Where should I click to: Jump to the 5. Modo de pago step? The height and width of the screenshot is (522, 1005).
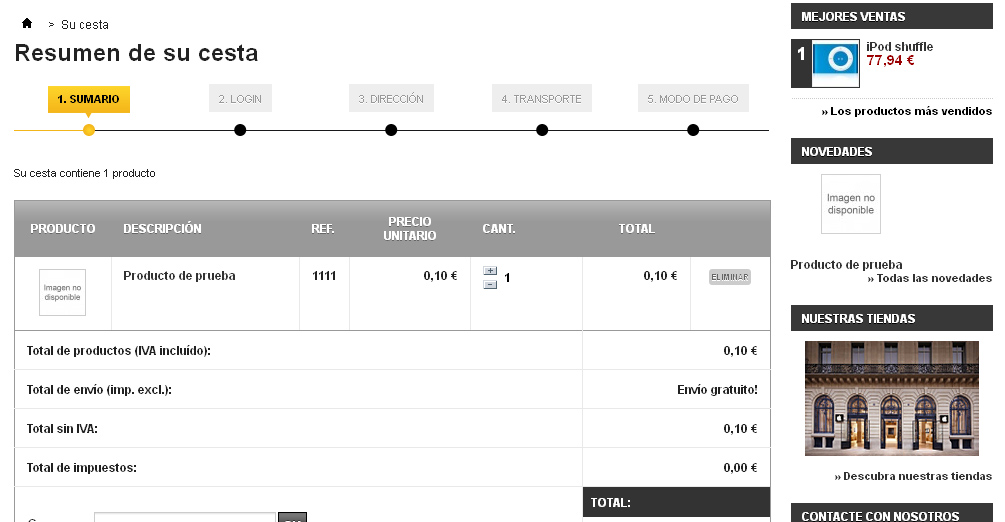pos(693,99)
